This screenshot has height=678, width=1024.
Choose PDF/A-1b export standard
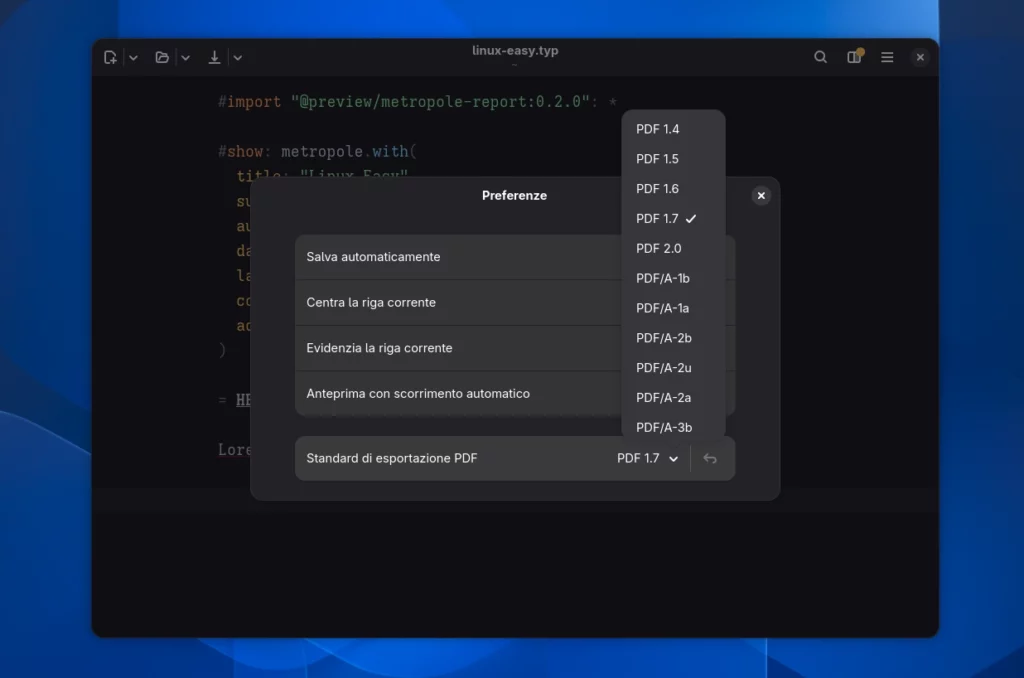tap(673, 278)
